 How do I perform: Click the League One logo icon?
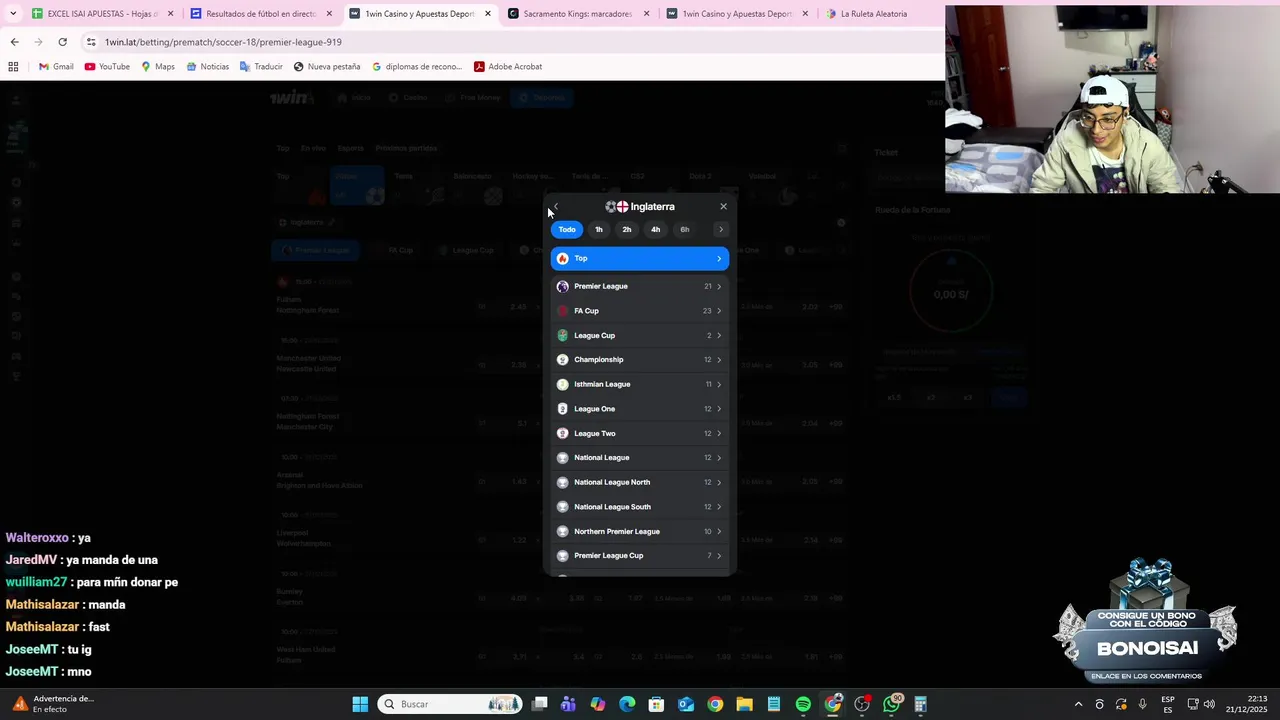[563, 409]
